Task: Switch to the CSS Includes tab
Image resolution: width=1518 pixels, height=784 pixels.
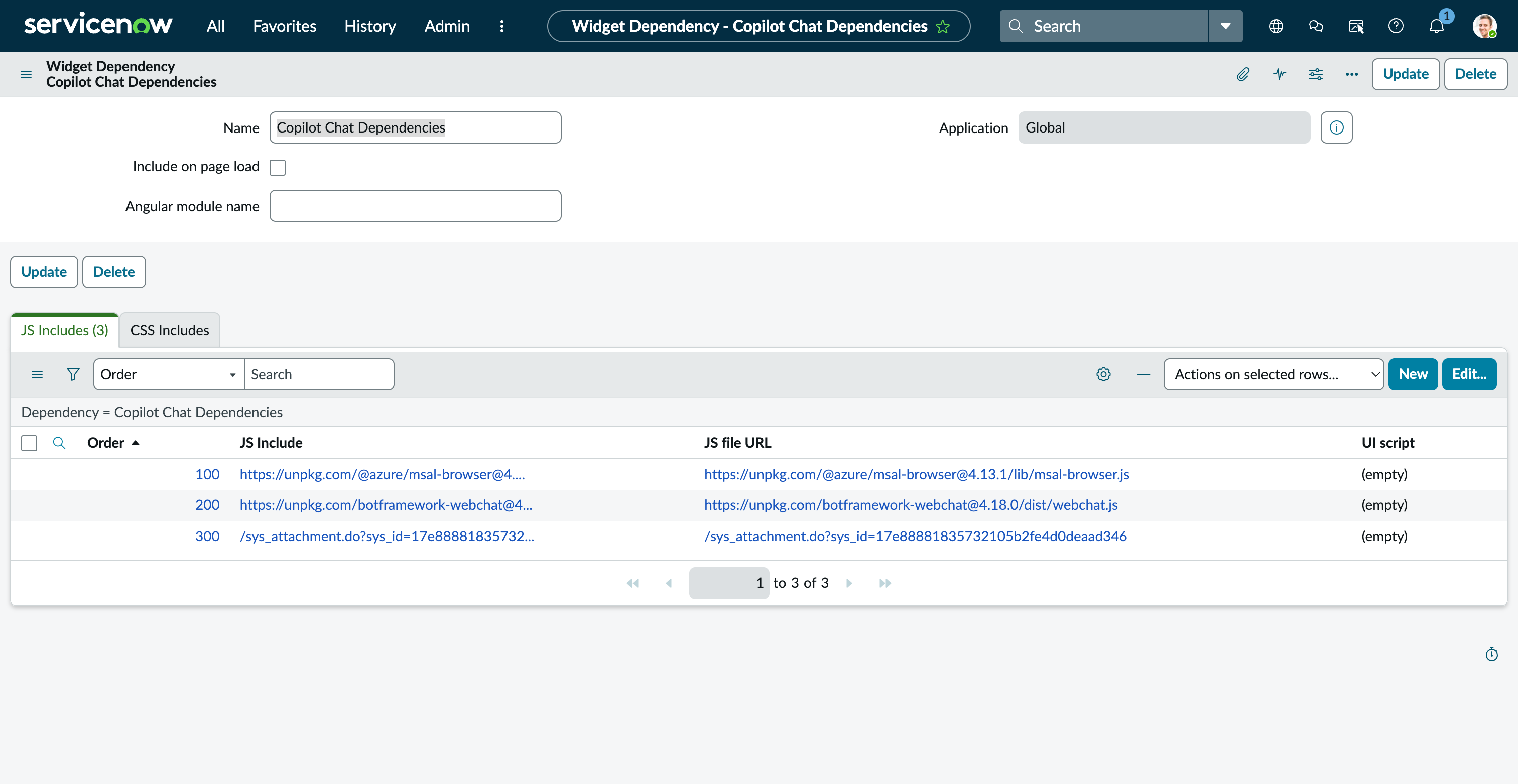Action: 169,330
